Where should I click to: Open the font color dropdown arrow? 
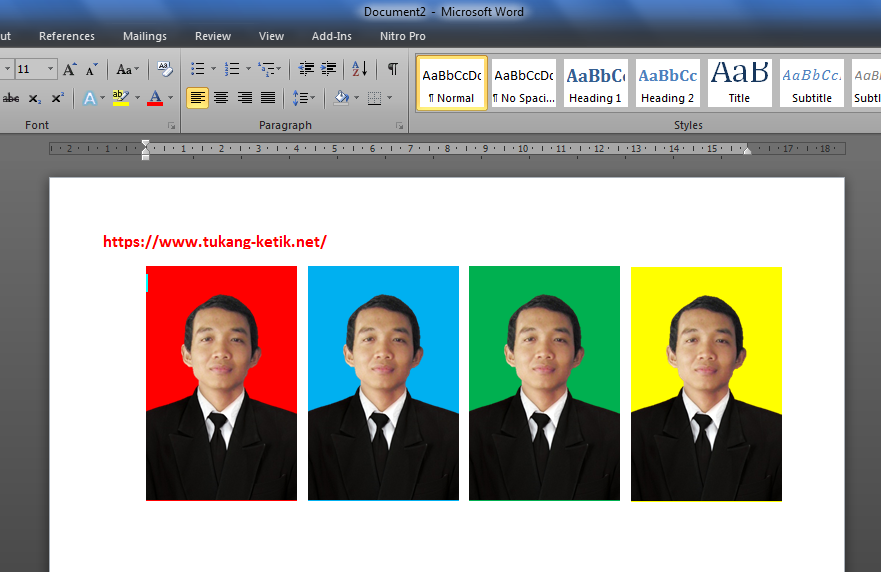click(x=170, y=98)
